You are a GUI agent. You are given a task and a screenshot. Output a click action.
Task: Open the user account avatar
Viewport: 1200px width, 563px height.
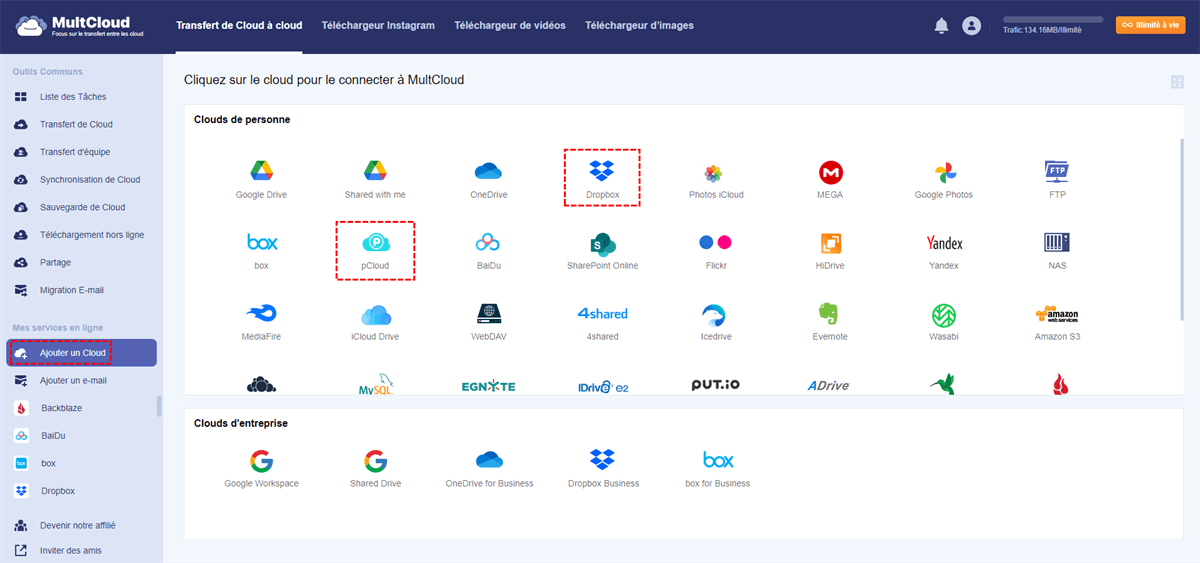(x=971, y=26)
